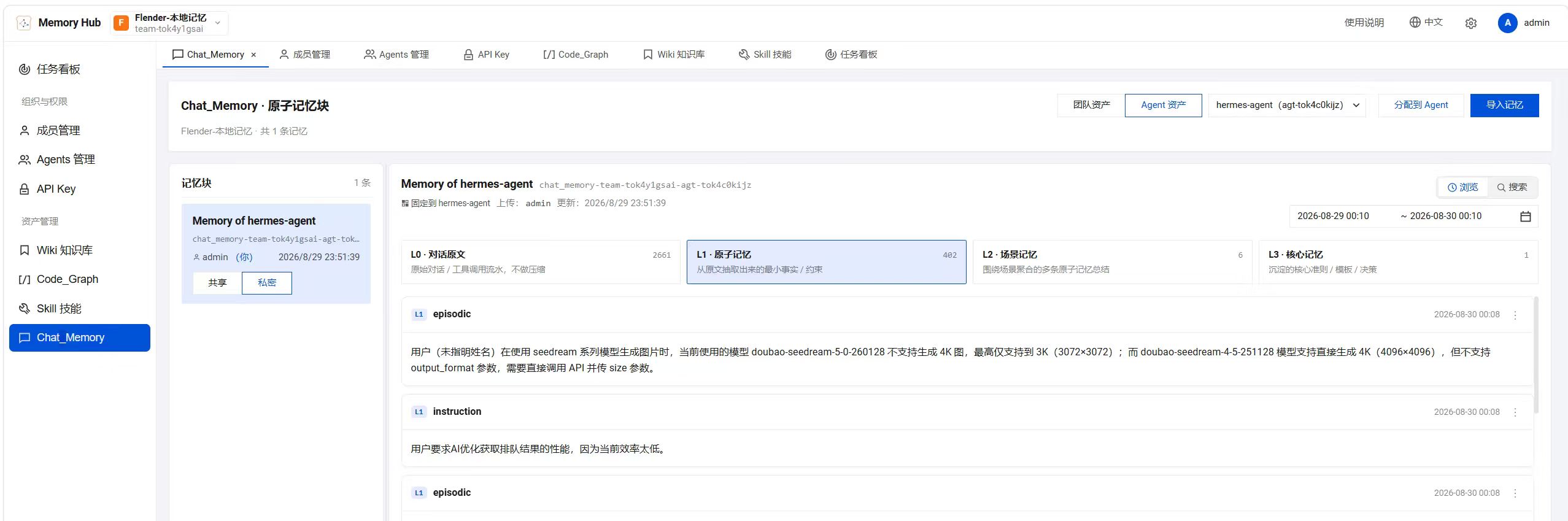The height and width of the screenshot is (521, 1568).
Task: Edit the end date 2026-08-30 00:10
Action: click(1445, 216)
